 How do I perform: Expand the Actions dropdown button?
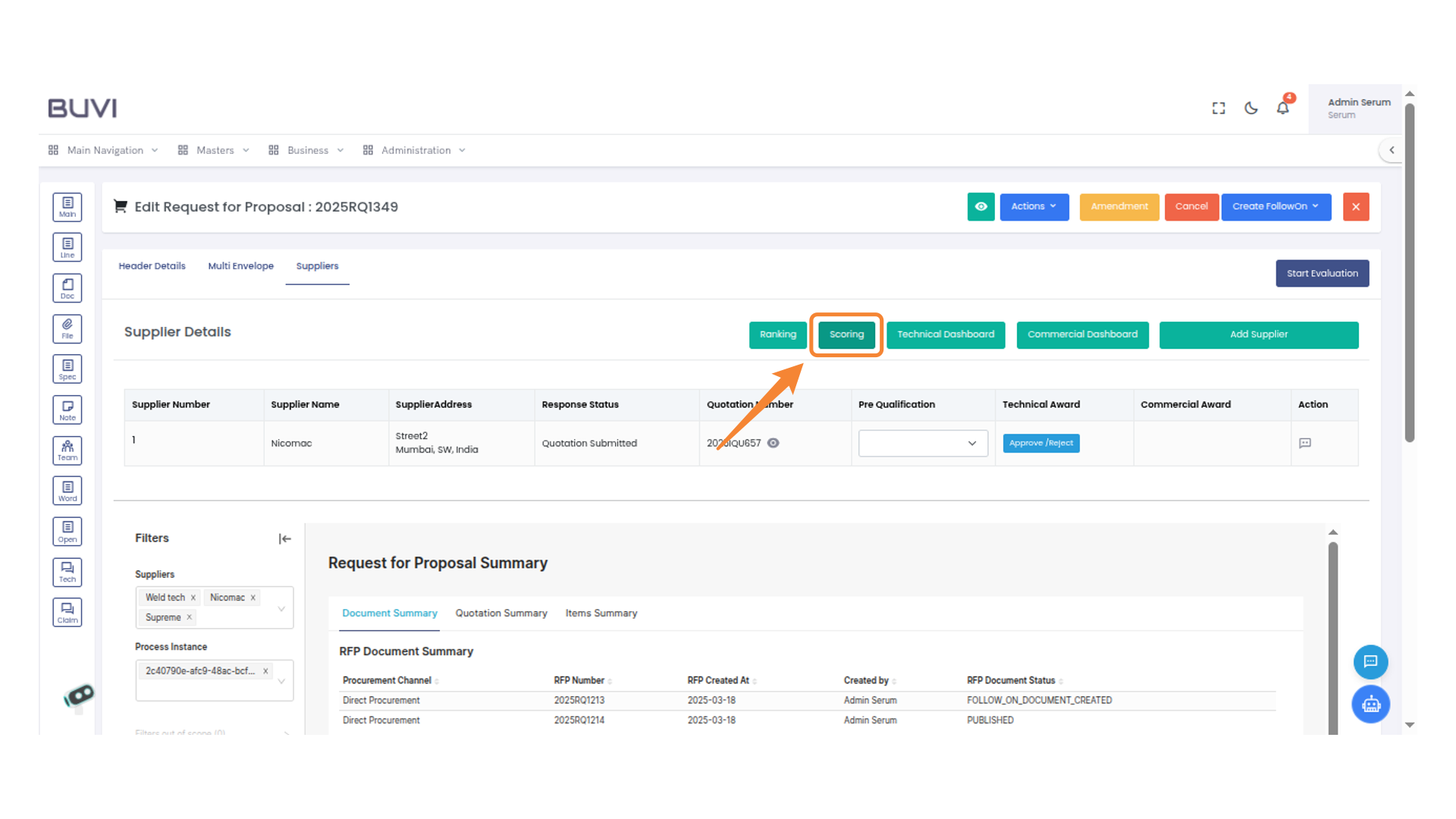tap(1034, 207)
